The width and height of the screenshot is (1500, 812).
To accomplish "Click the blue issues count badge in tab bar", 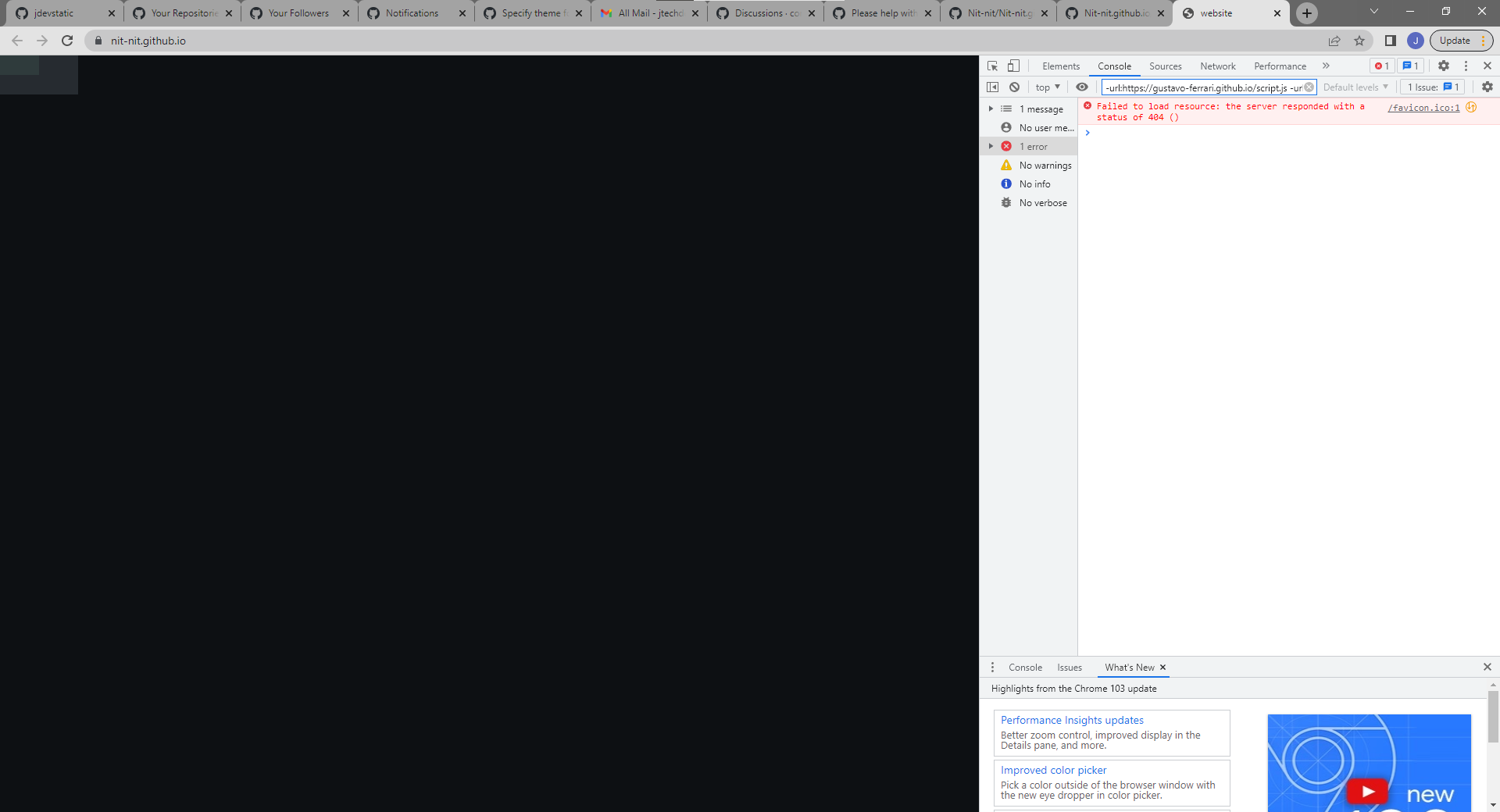I will (x=1410, y=66).
